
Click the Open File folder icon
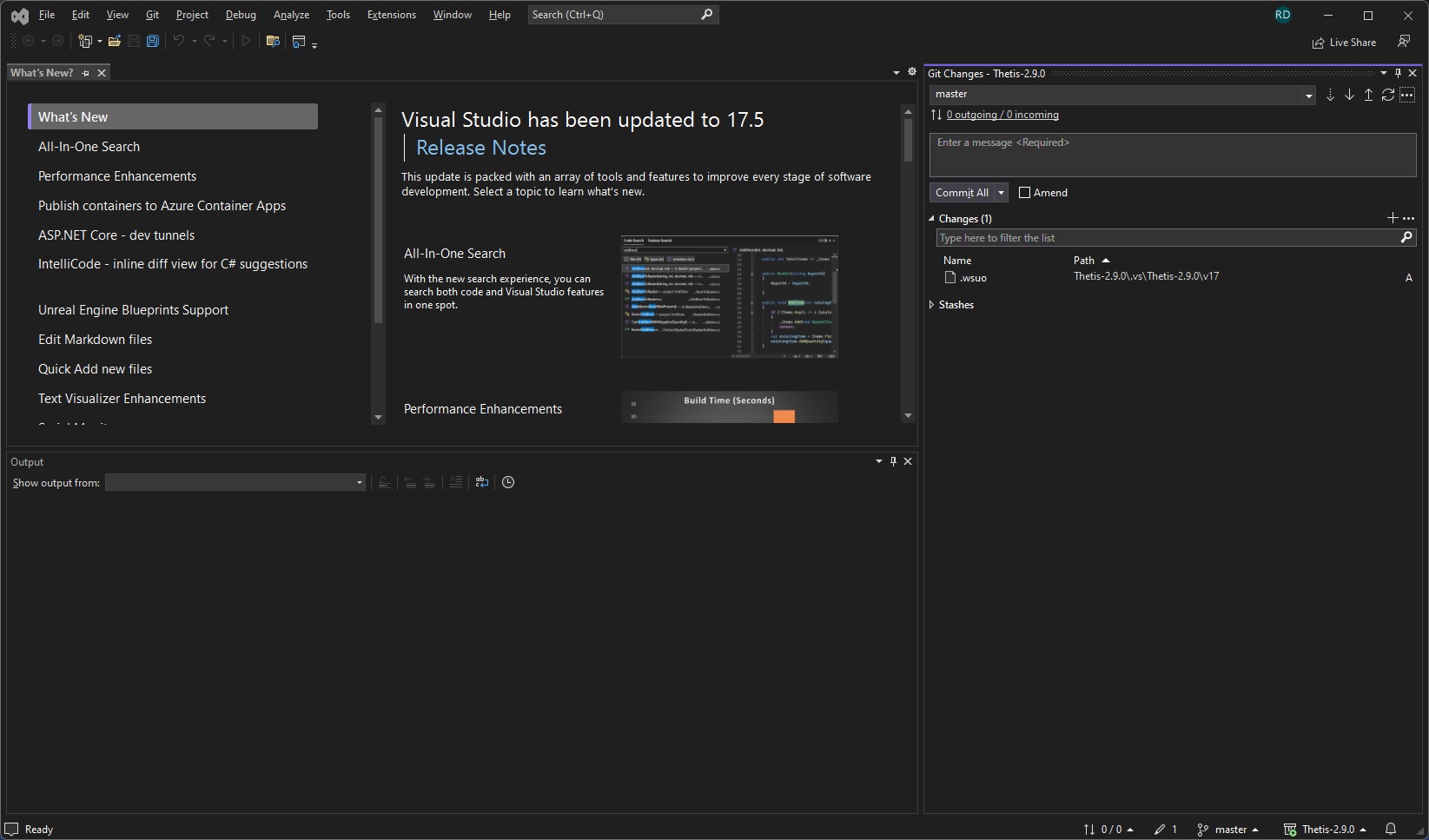pyautogui.click(x=114, y=41)
